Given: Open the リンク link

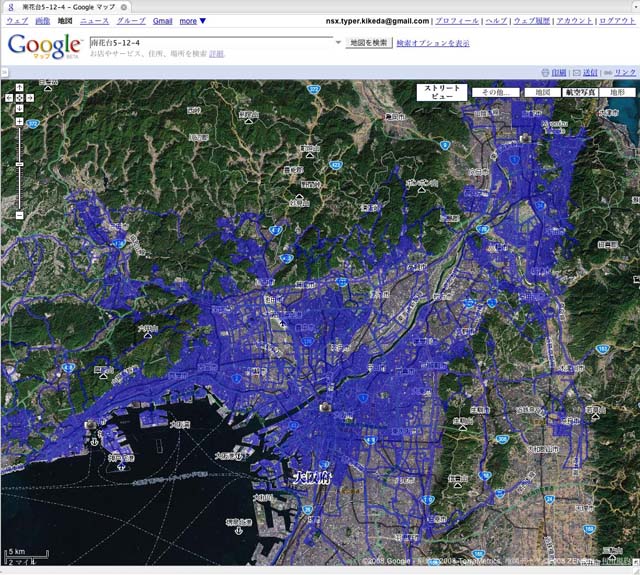Looking at the screenshot, I should (625, 73).
